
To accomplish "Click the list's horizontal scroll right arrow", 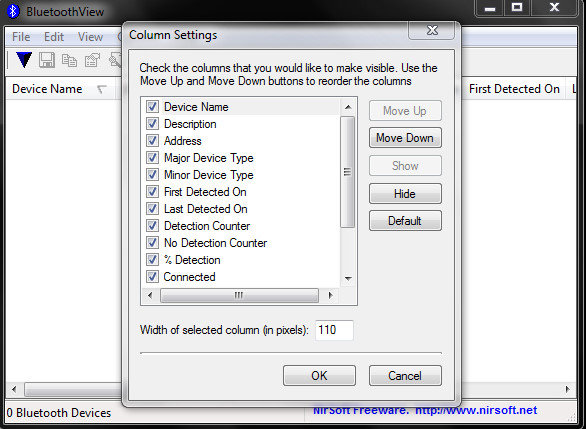I will (x=330, y=295).
